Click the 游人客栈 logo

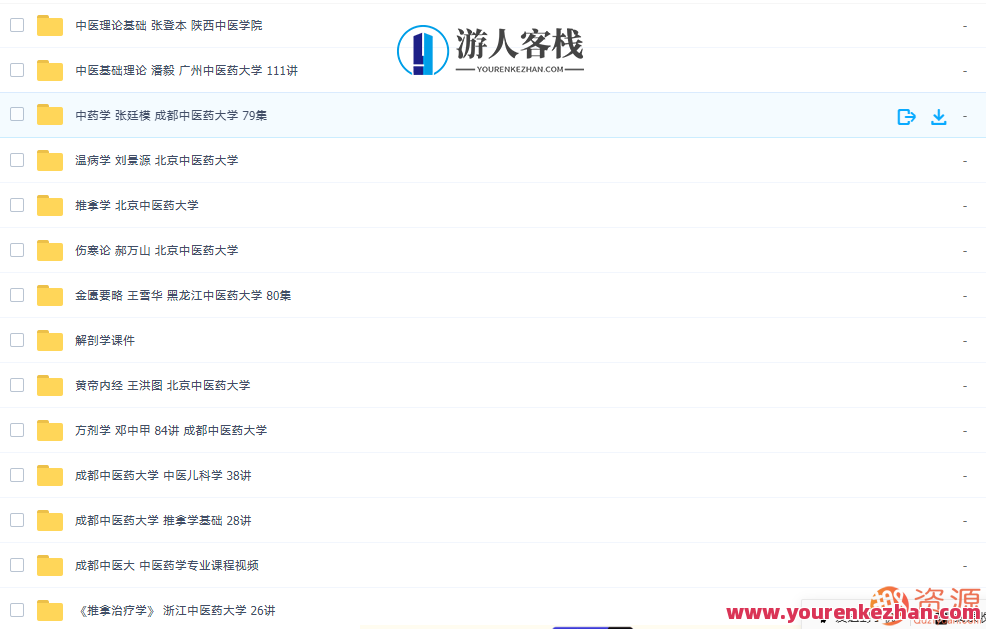pyautogui.click(x=489, y=44)
